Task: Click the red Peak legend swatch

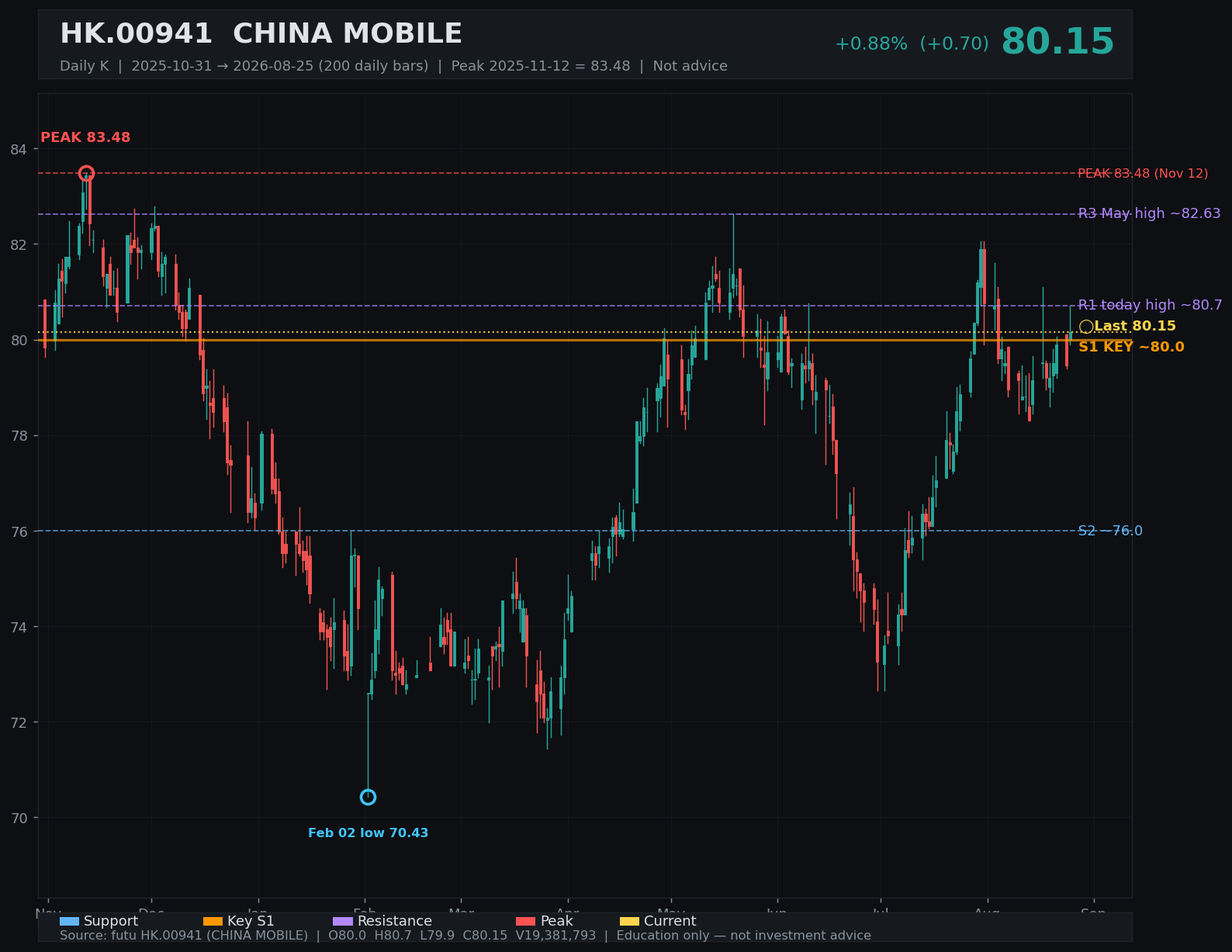Action: click(526, 921)
